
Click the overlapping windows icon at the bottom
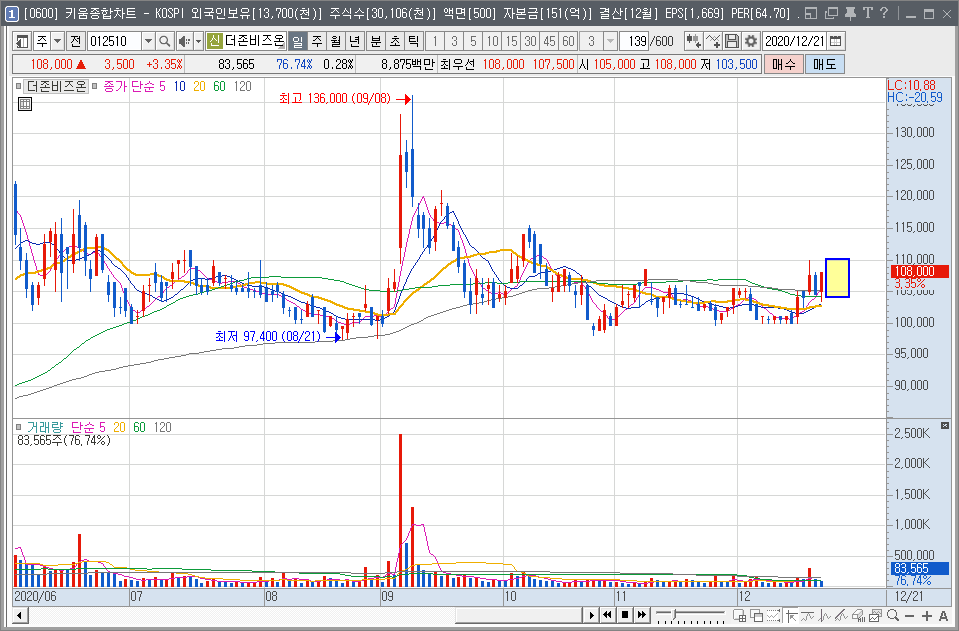tap(757, 615)
